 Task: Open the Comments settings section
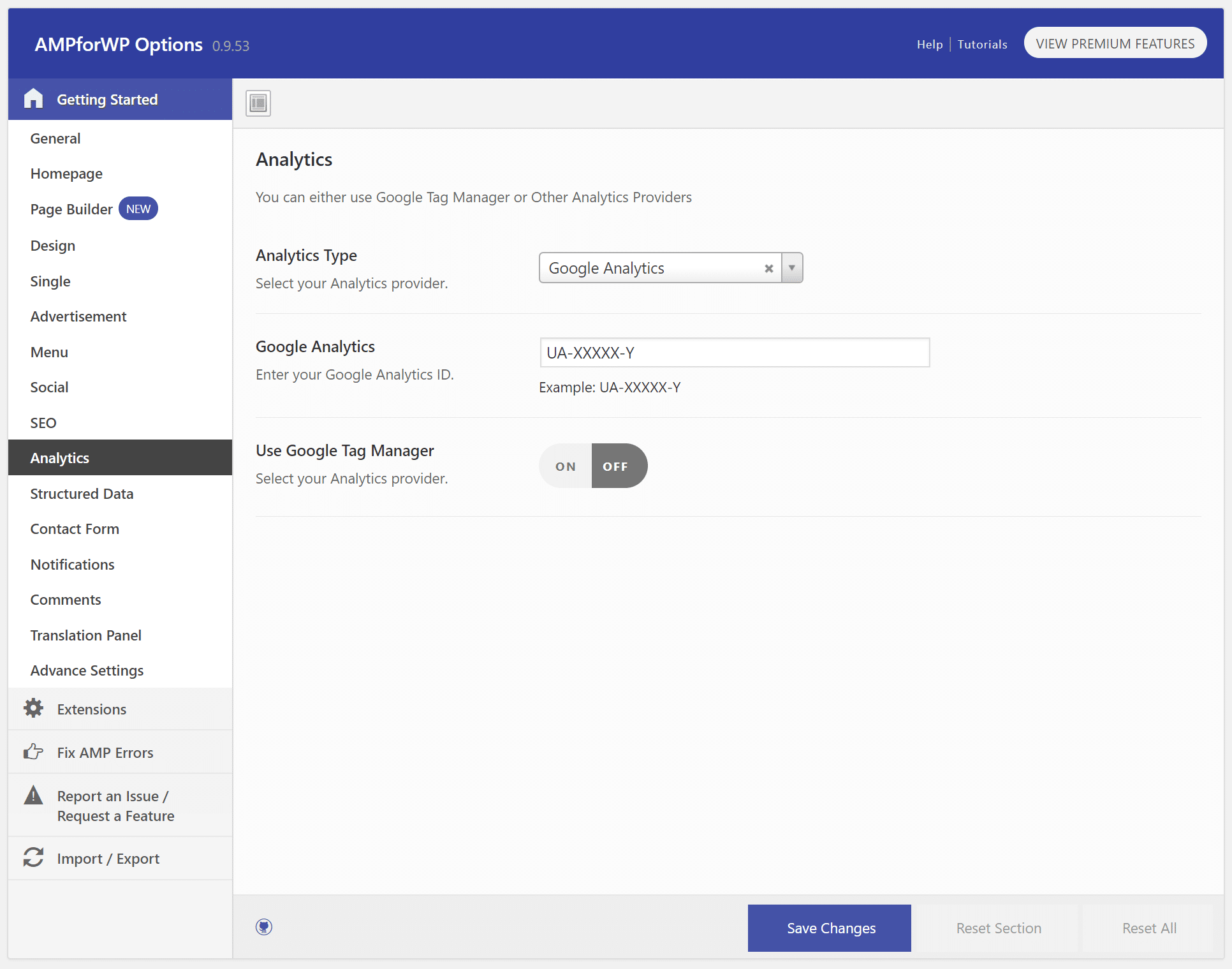point(120,600)
